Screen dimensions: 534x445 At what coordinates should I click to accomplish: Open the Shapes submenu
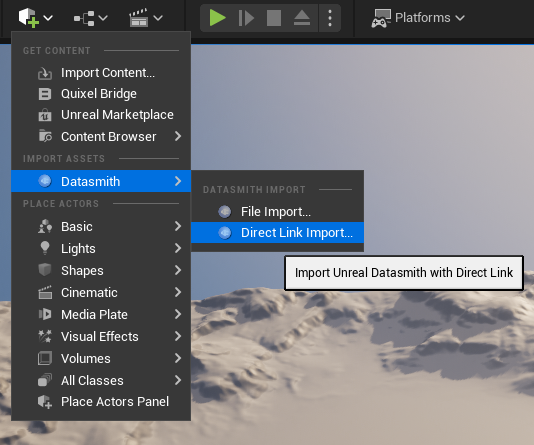tap(101, 270)
